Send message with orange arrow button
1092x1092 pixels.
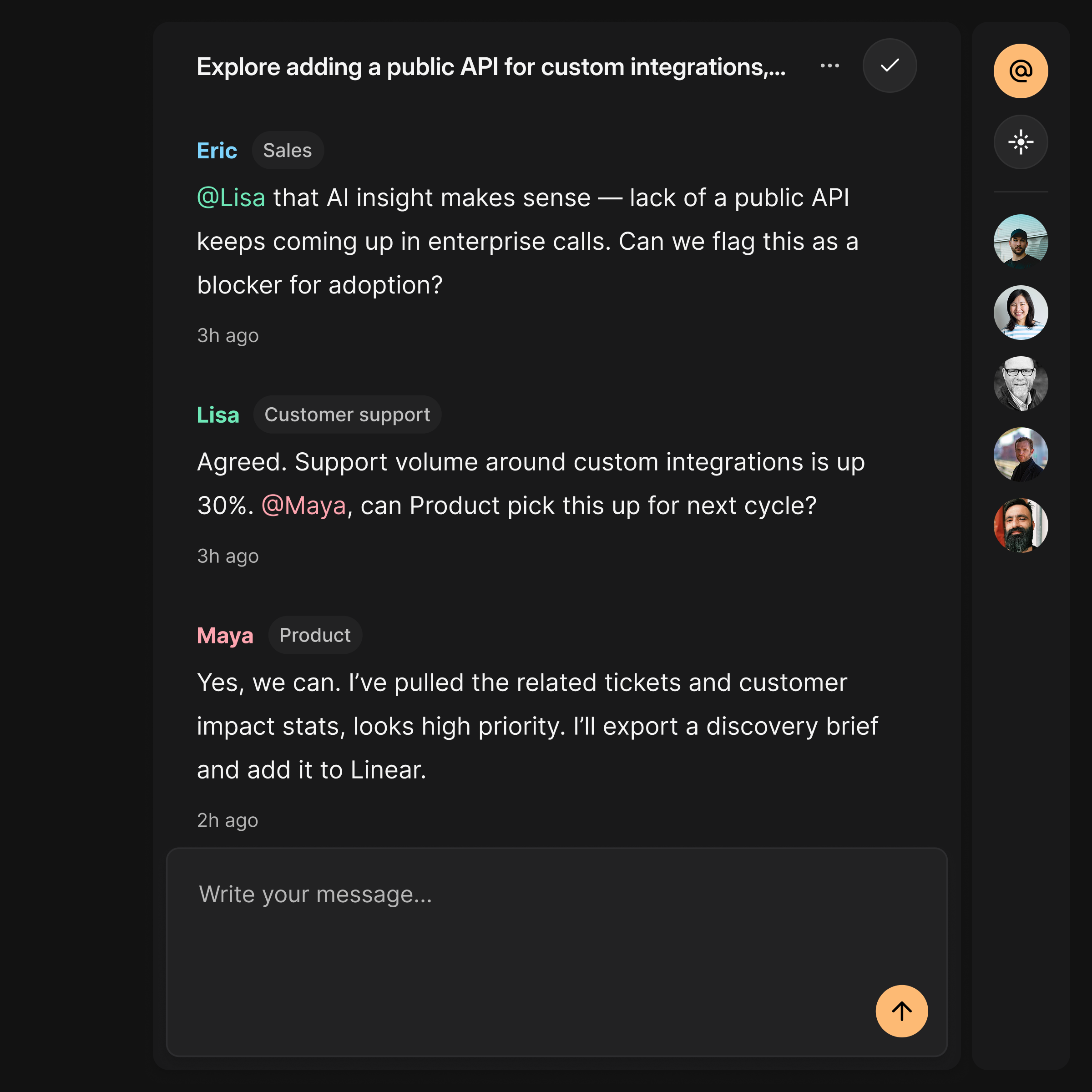coord(901,1011)
